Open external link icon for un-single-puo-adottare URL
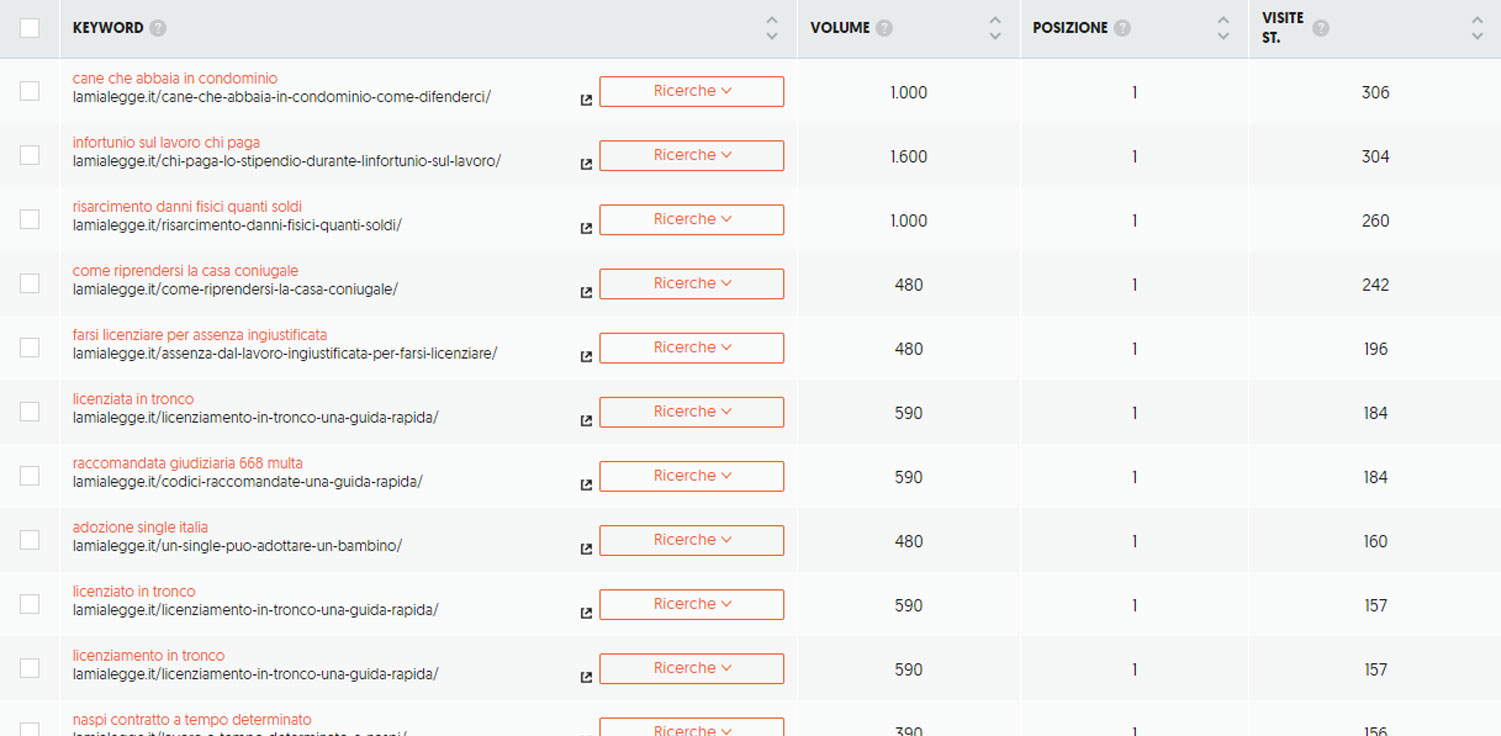Image resolution: width=1501 pixels, height=736 pixels. [x=586, y=549]
